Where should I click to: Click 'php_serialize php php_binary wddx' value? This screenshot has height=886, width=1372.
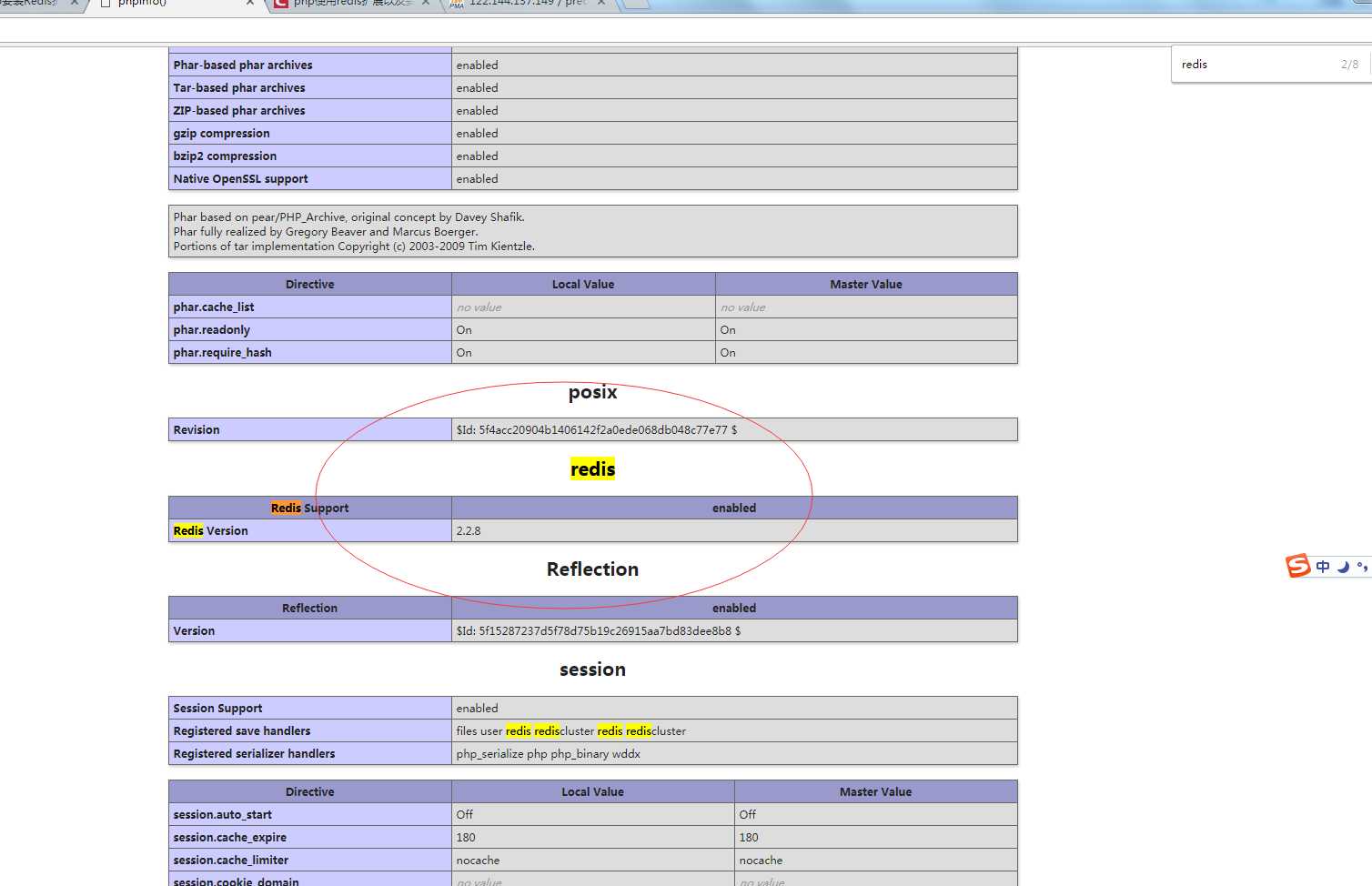tap(549, 753)
